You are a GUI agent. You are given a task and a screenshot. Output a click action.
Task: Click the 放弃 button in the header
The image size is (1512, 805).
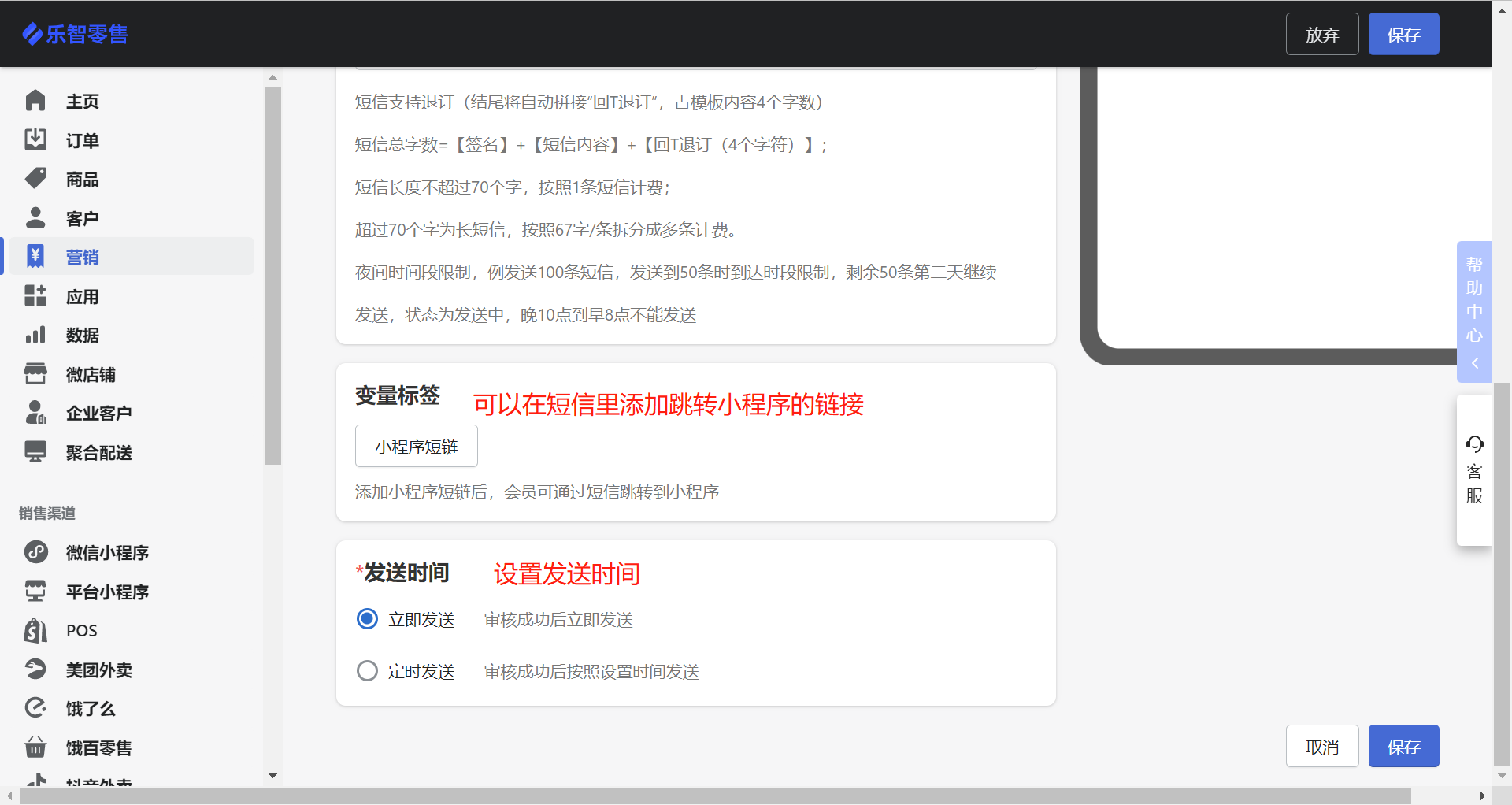click(1322, 34)
